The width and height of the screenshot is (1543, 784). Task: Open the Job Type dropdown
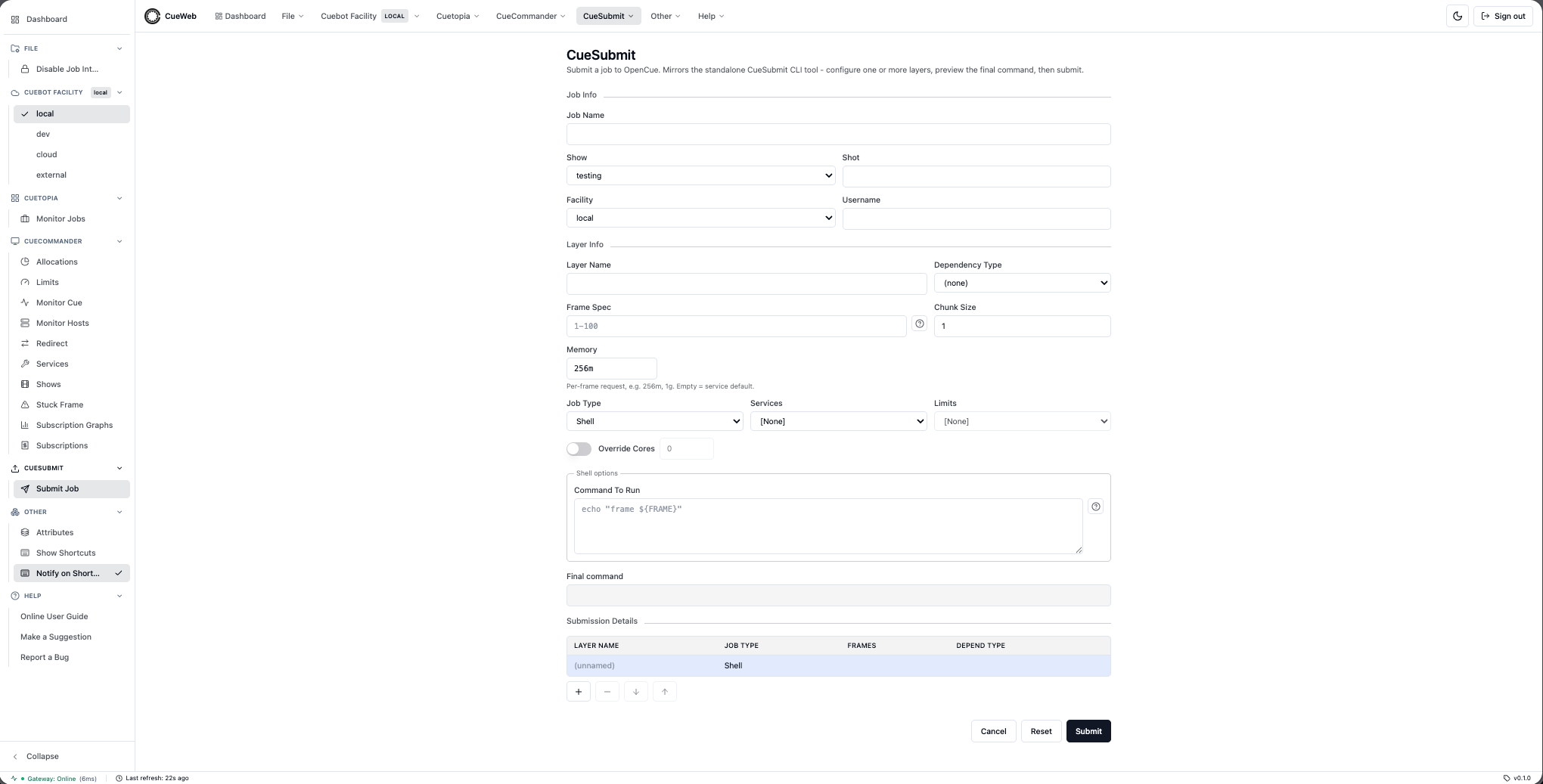click(654, 421)
